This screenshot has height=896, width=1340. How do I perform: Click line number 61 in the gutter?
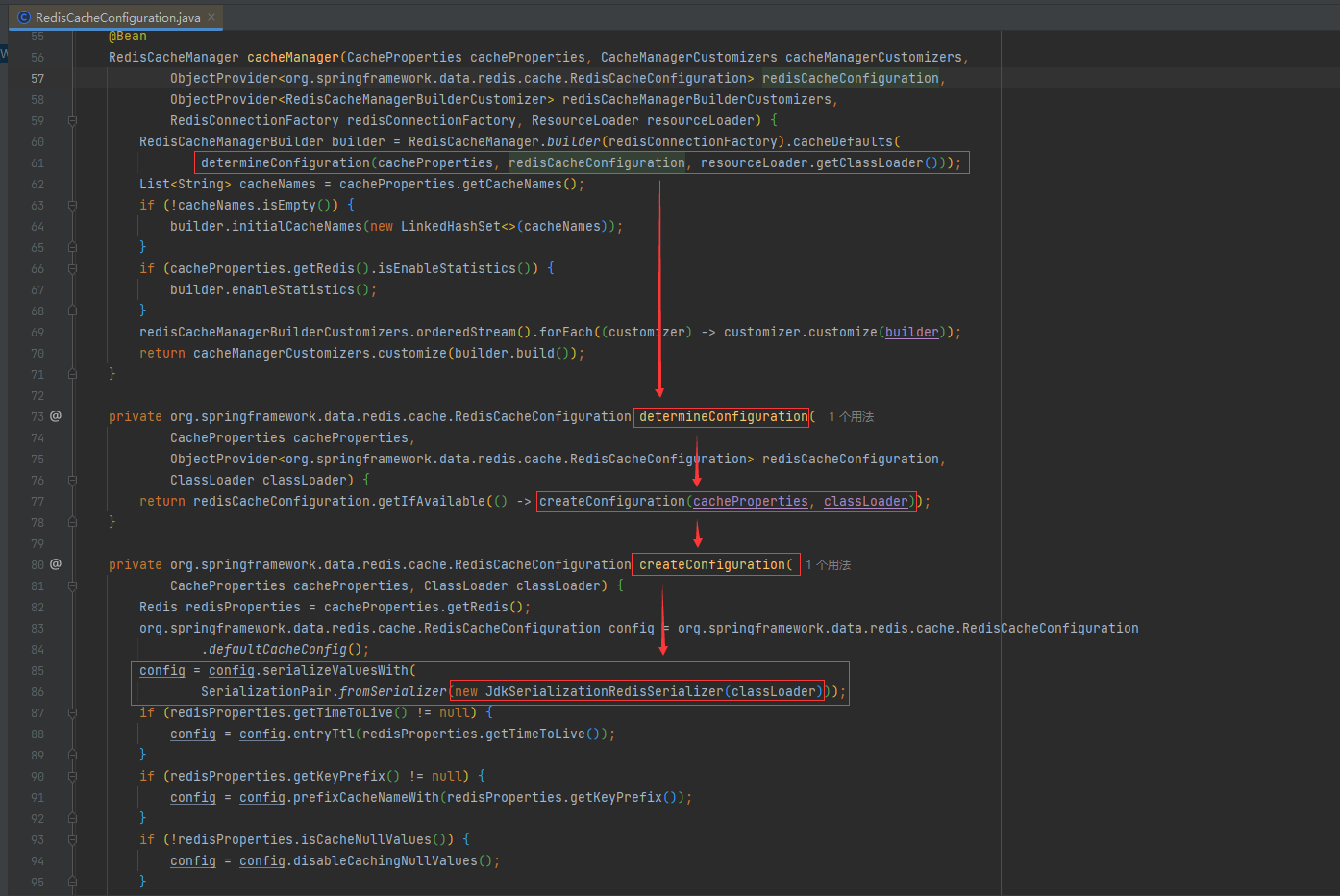37,163
